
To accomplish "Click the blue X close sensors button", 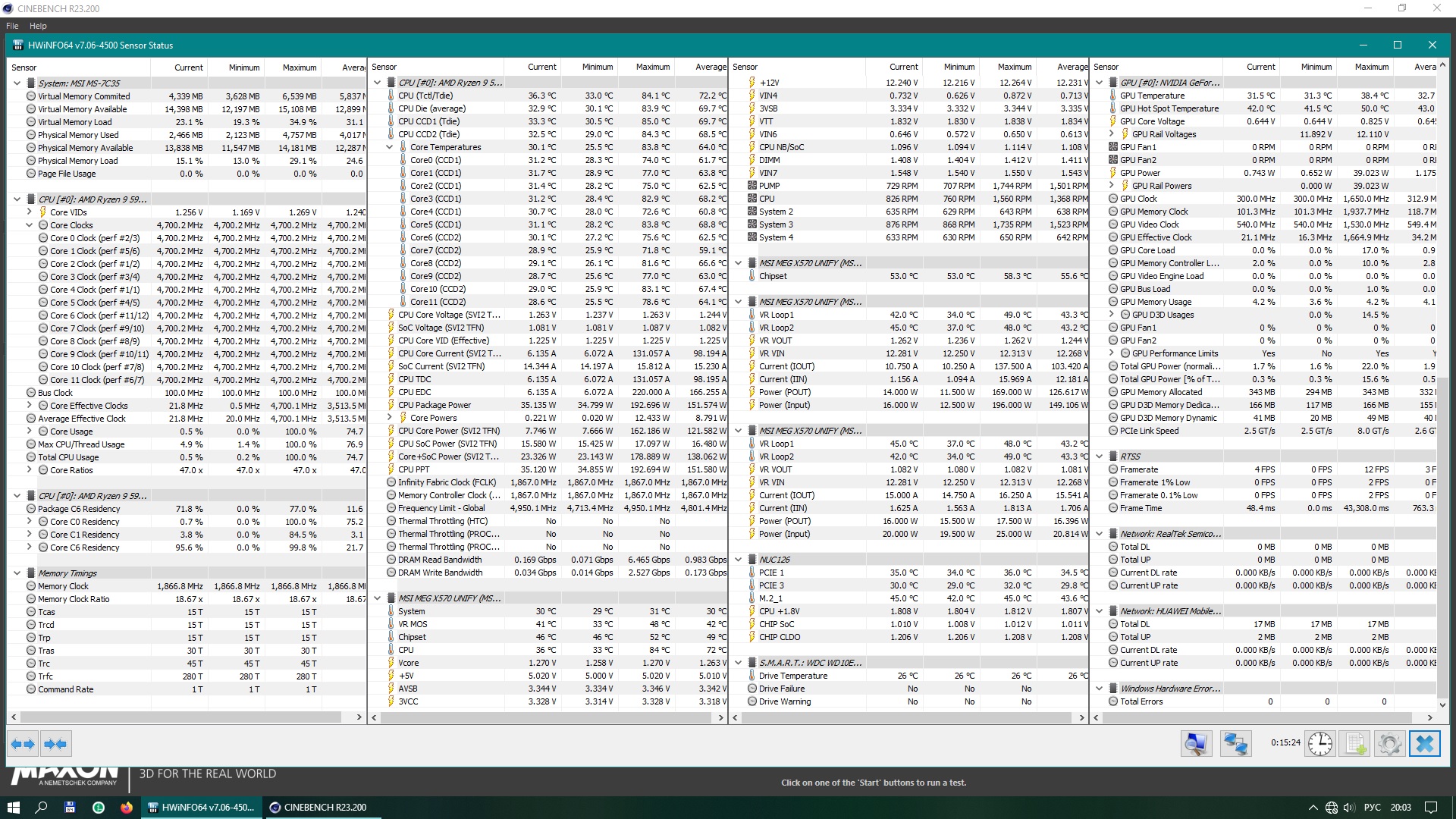I will tap(1424, 744).
